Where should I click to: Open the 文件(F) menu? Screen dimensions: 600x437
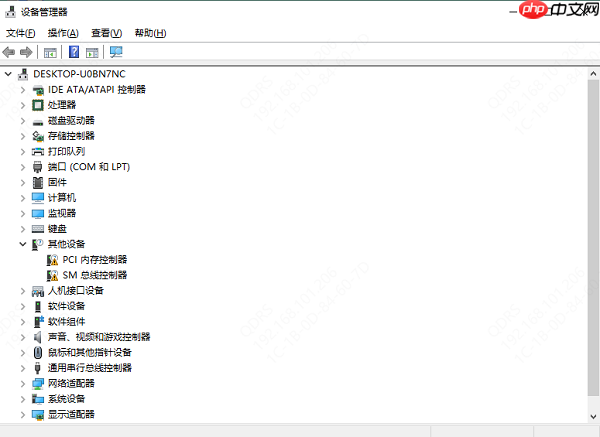click(21, 33)
